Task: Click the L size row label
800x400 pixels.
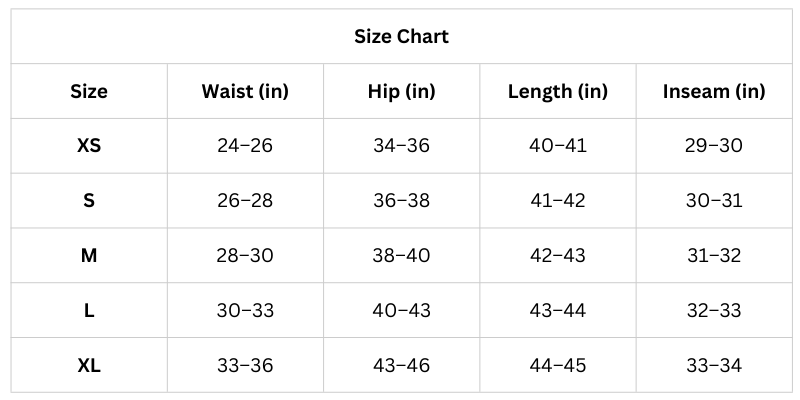Action: coord(89,311)
